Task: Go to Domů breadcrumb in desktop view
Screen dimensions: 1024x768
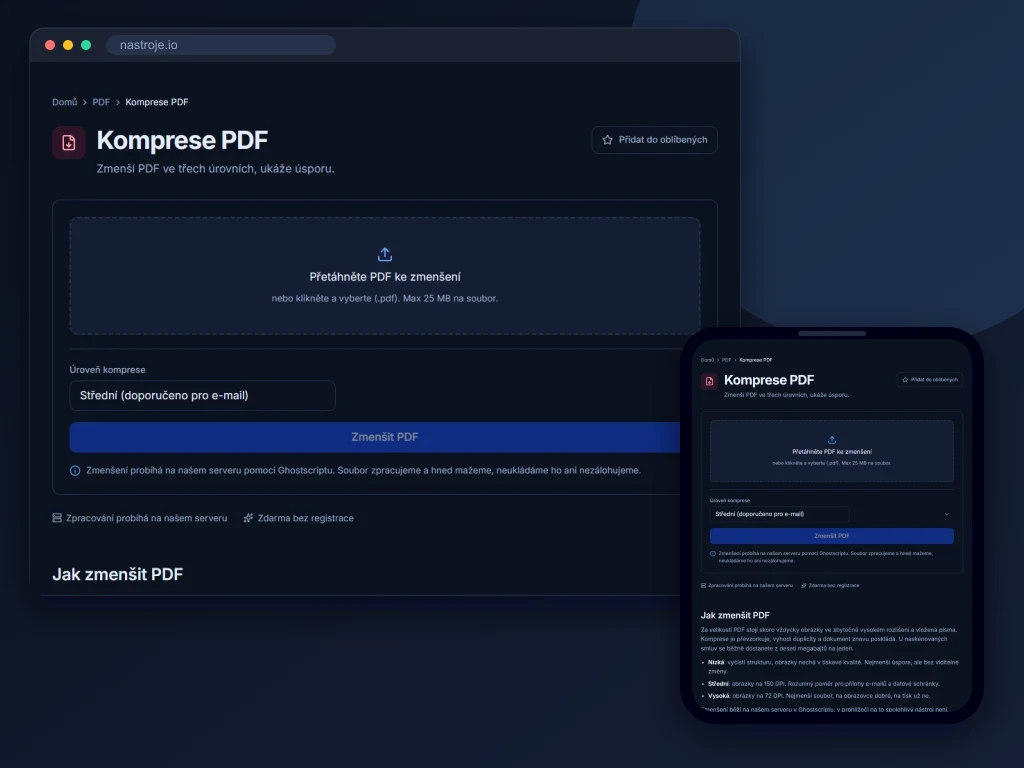Action: [65, 102]
